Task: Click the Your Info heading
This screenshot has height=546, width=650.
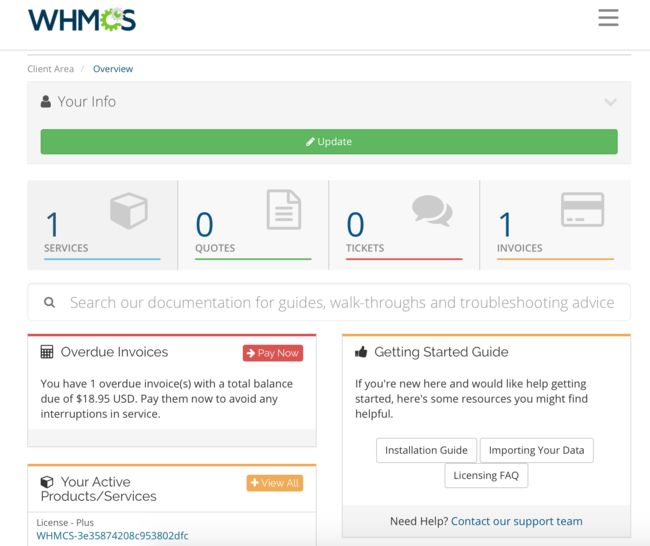Action: tap(87, 102)
